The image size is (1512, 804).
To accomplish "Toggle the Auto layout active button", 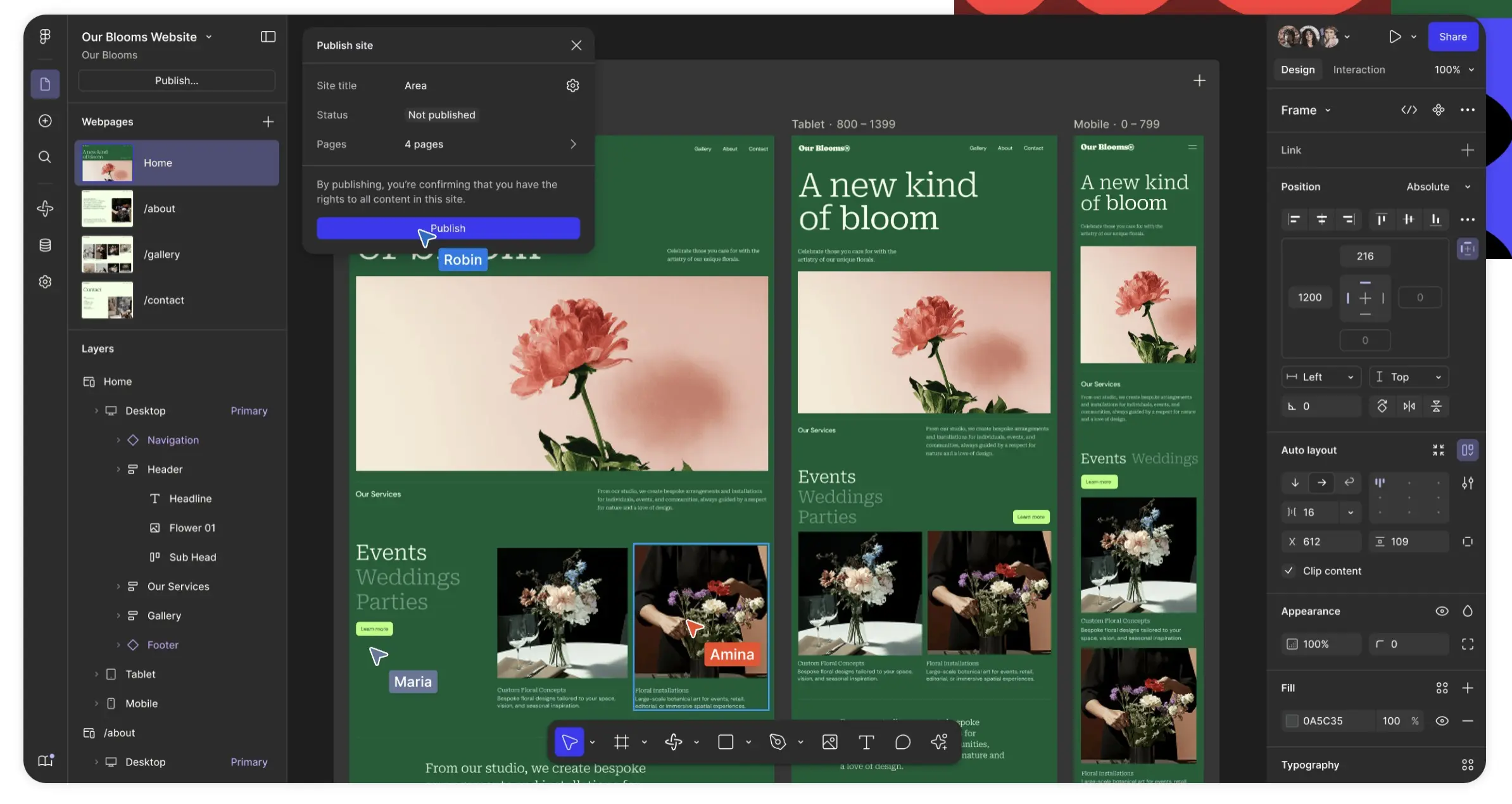I will (1468, 450).
